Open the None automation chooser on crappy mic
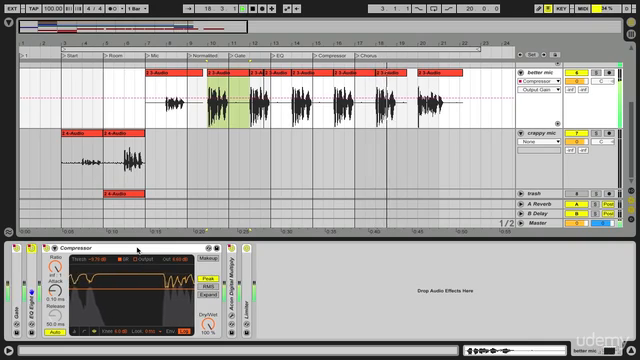The width and height of the screenshot is (640, 360). [x=539, y=142]
